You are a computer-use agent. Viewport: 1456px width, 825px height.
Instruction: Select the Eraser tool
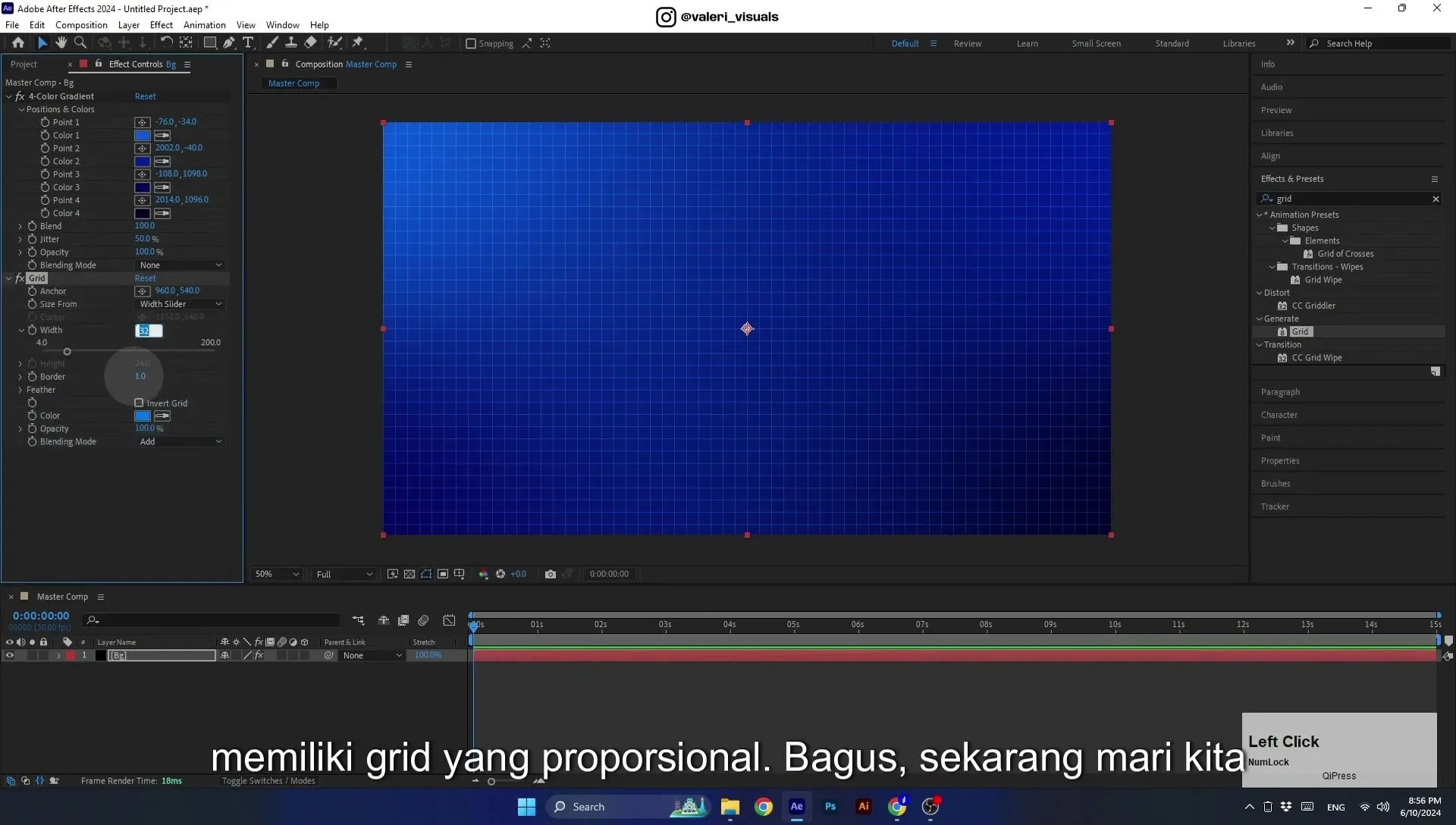coord(311,43)
